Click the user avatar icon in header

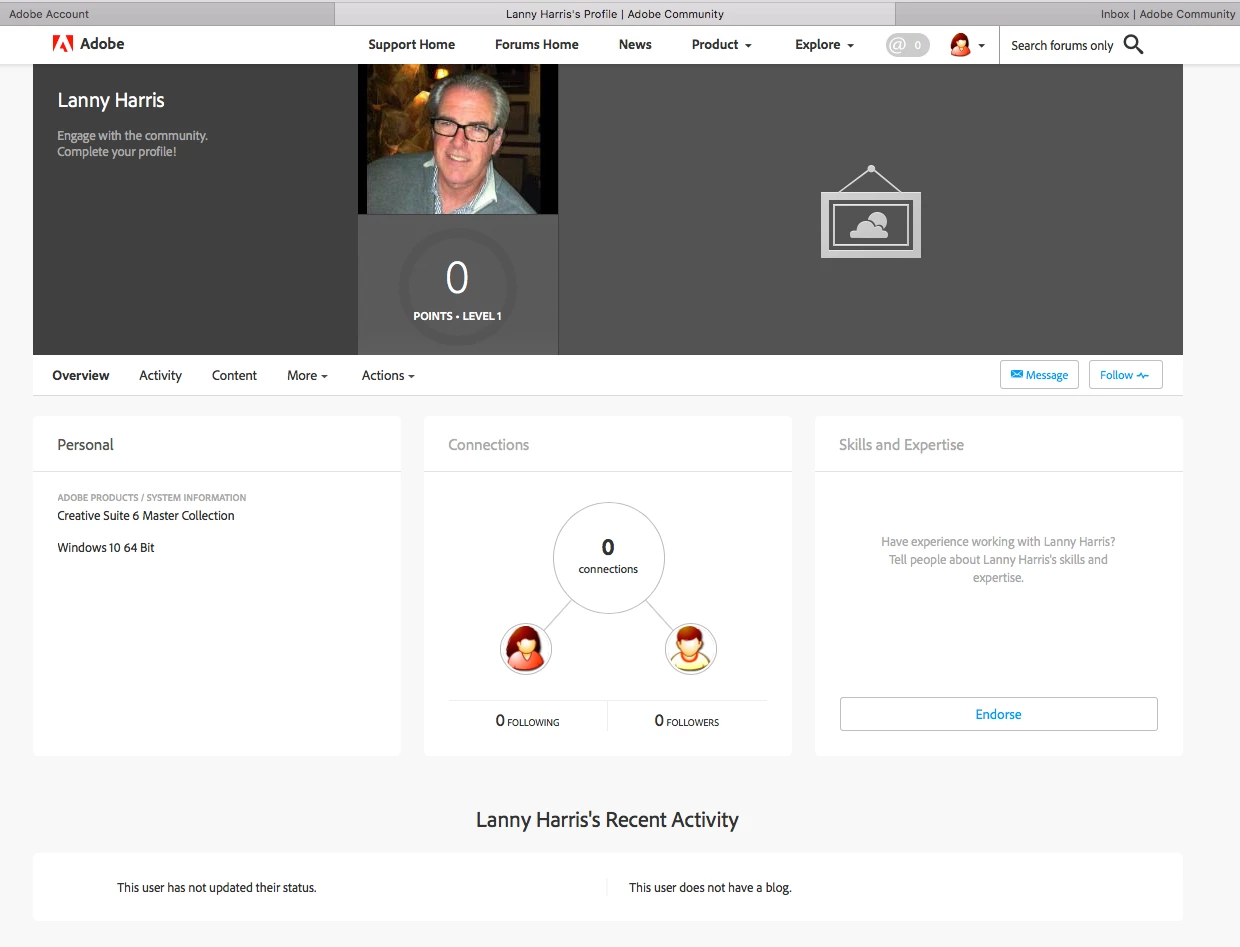[x=960, y=45]
